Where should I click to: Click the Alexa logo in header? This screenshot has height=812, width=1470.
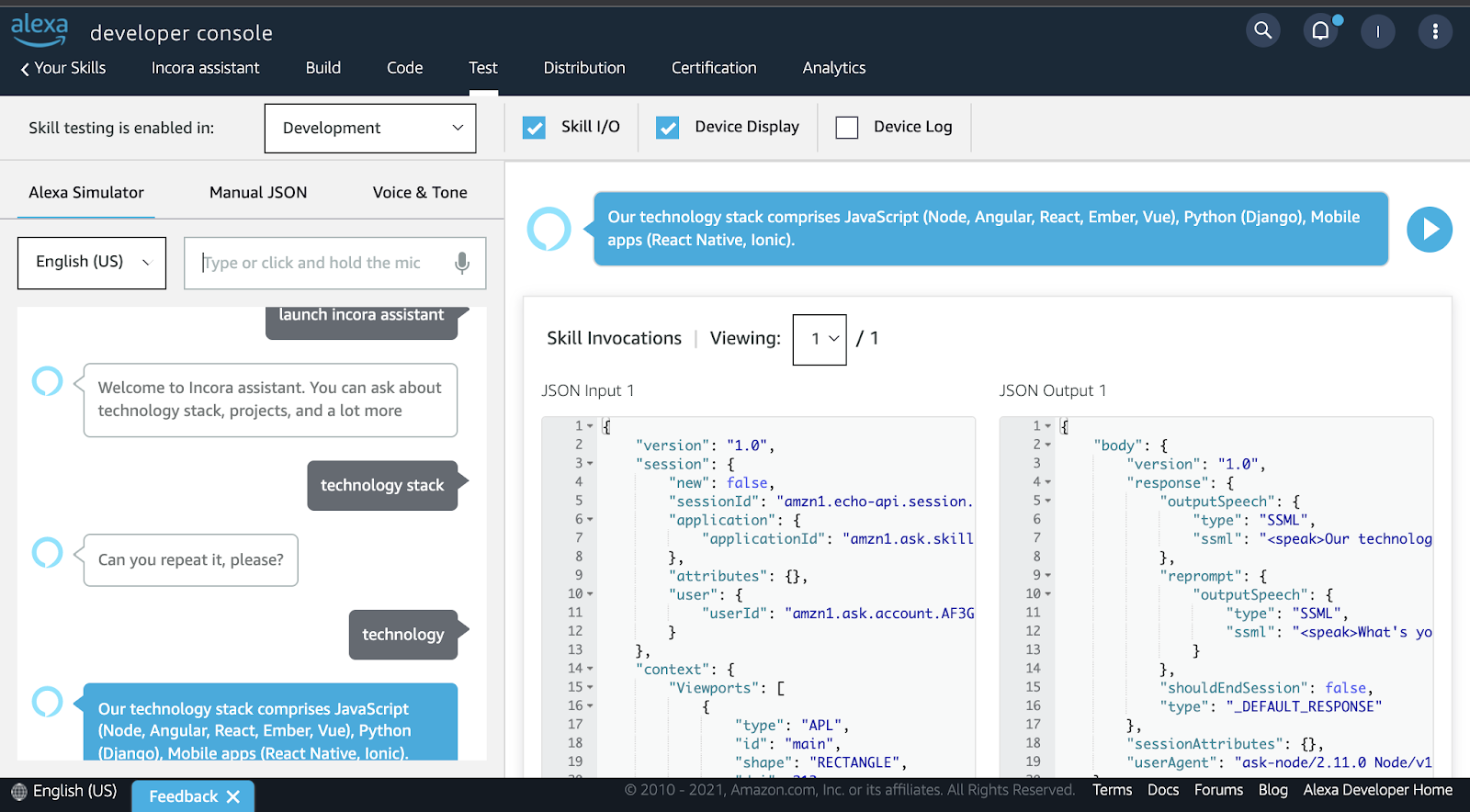40,29
